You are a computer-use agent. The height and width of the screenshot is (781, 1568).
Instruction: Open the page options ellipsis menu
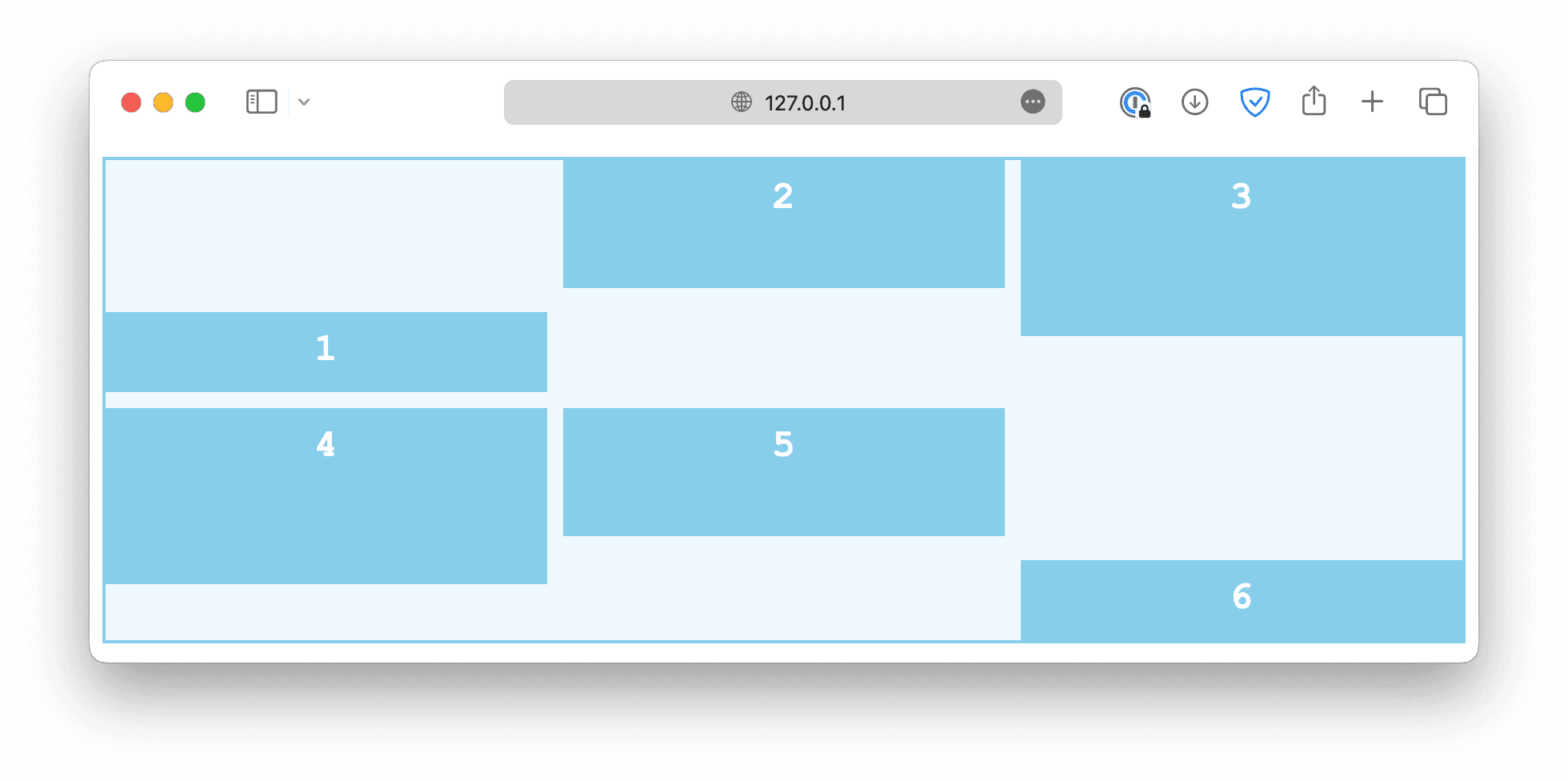click(1033, 102)
